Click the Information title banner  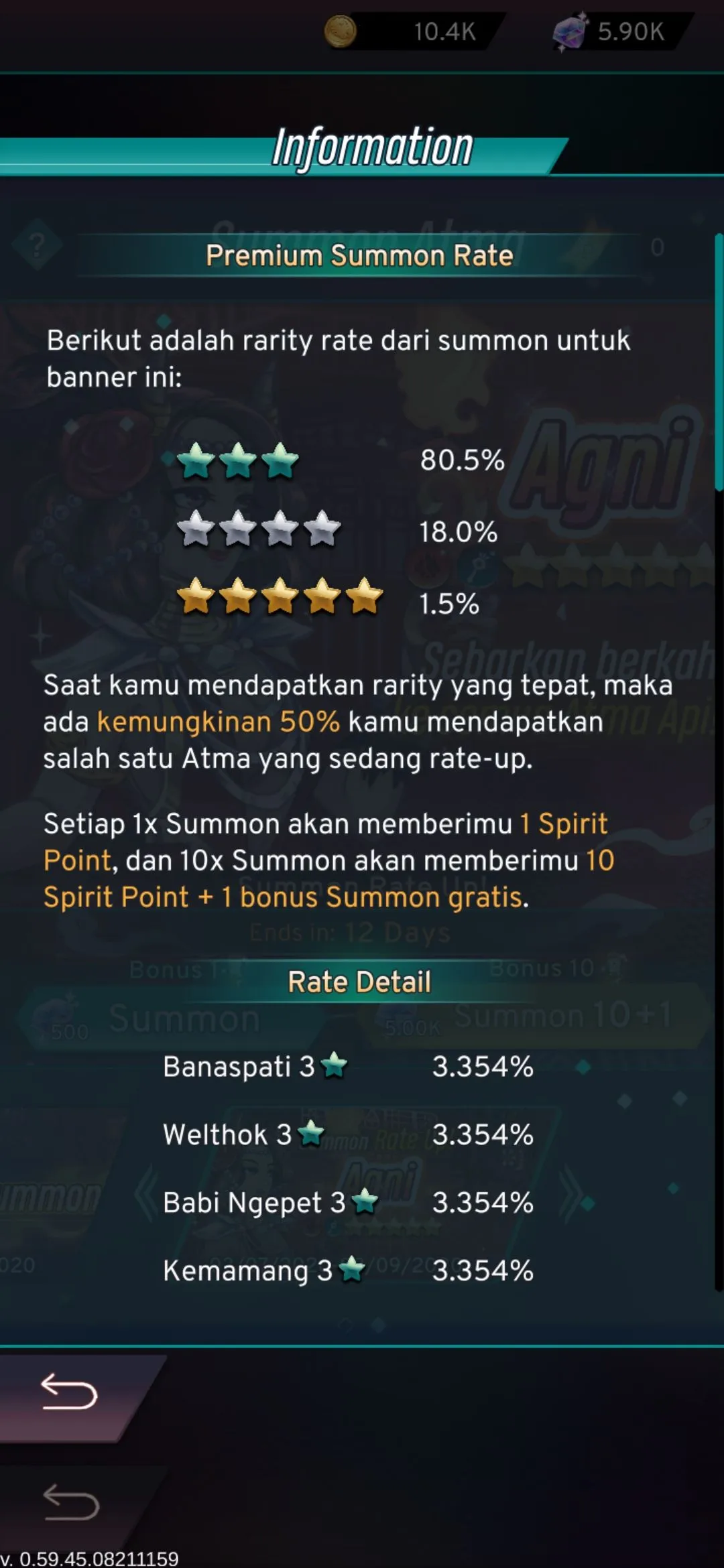coord(372,147)
